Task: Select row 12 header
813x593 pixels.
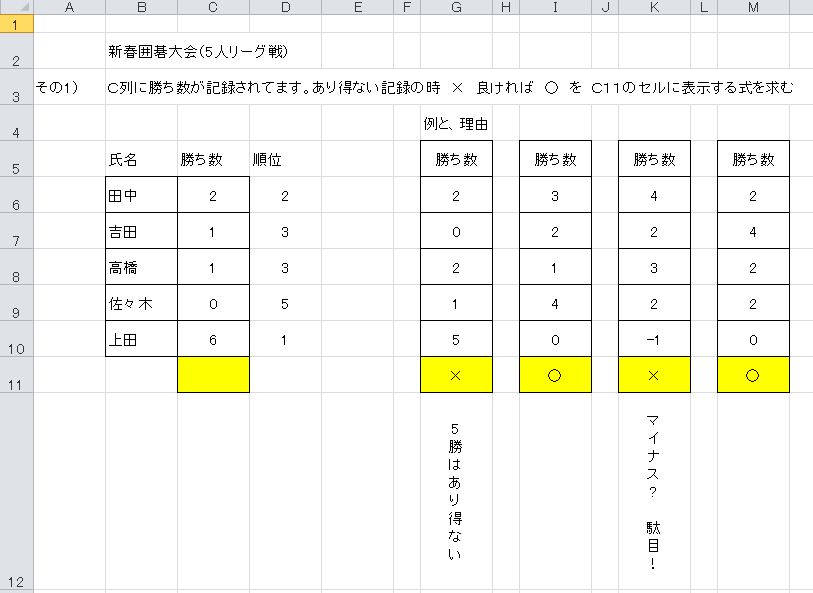Action: pos(17,492)
